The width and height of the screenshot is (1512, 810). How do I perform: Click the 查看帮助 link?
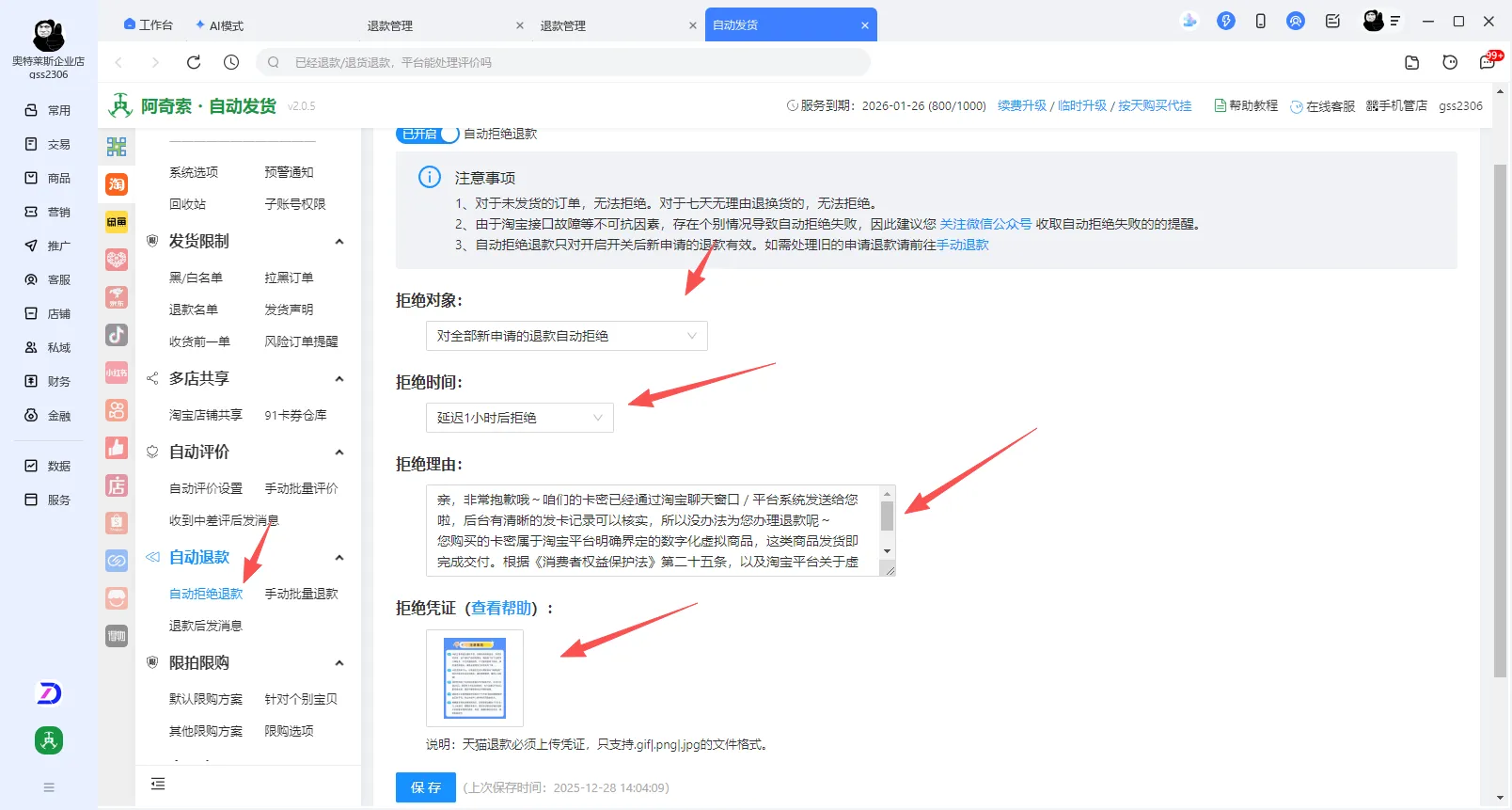[x=501, y=609]
